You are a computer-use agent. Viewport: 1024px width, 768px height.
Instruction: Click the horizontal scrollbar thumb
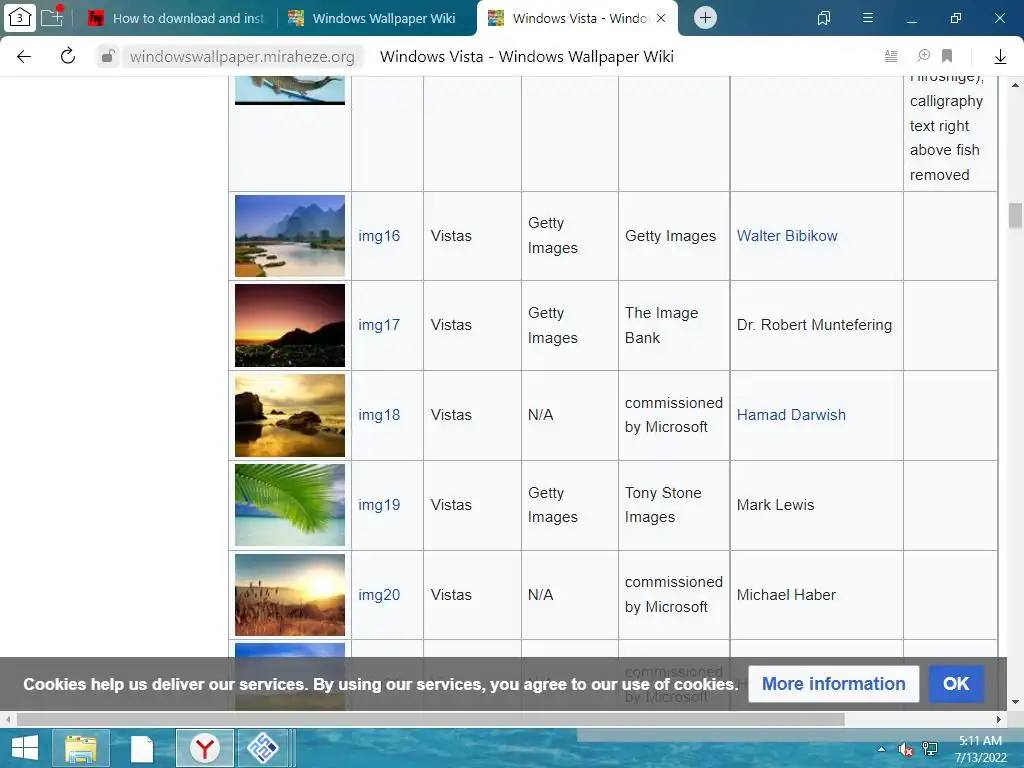click(430, 719)
